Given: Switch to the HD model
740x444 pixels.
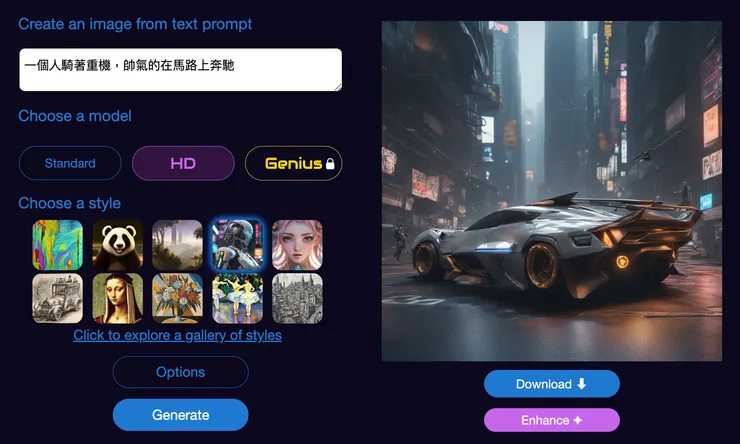Looking at the screenshot, I should click(x=183, y=163).
